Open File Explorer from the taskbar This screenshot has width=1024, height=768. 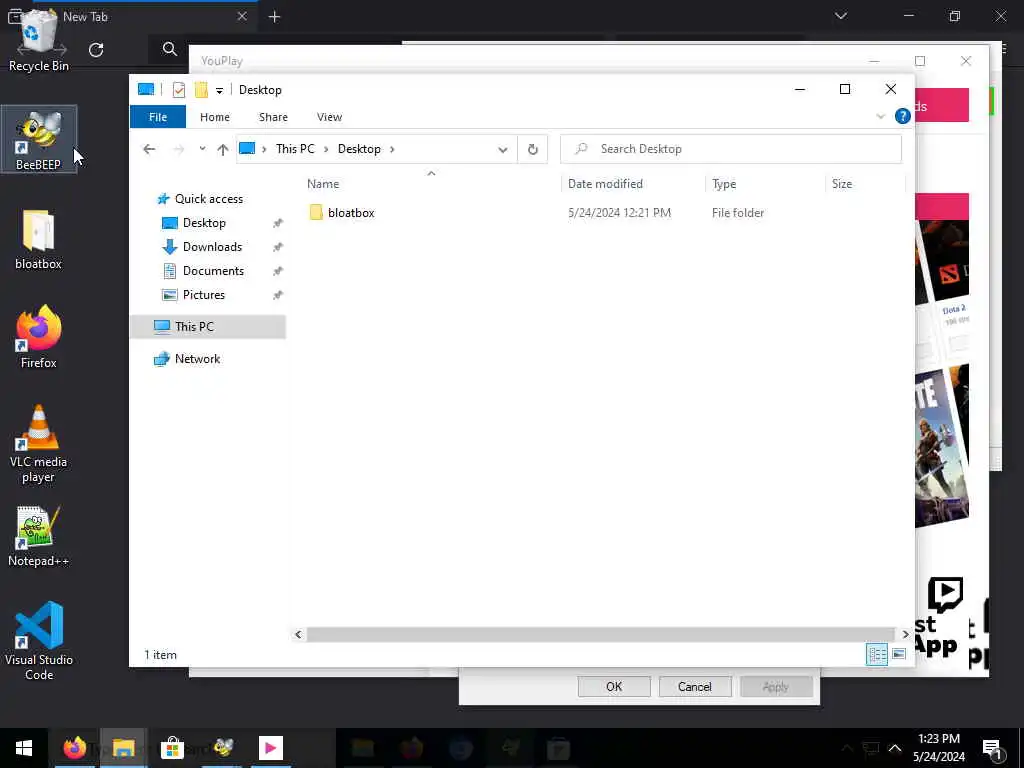123,748
